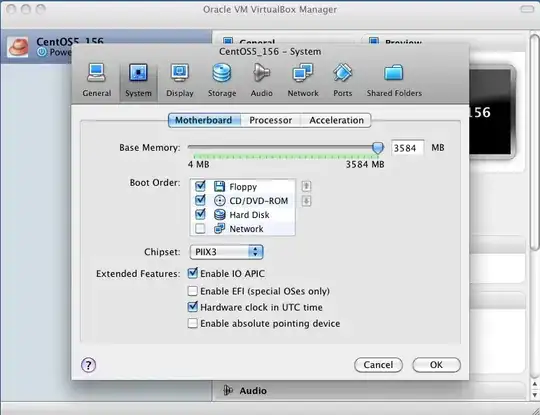Switch to the Processor tab
540x415 pixels.
pyautogui.click(x=271, y=120)
